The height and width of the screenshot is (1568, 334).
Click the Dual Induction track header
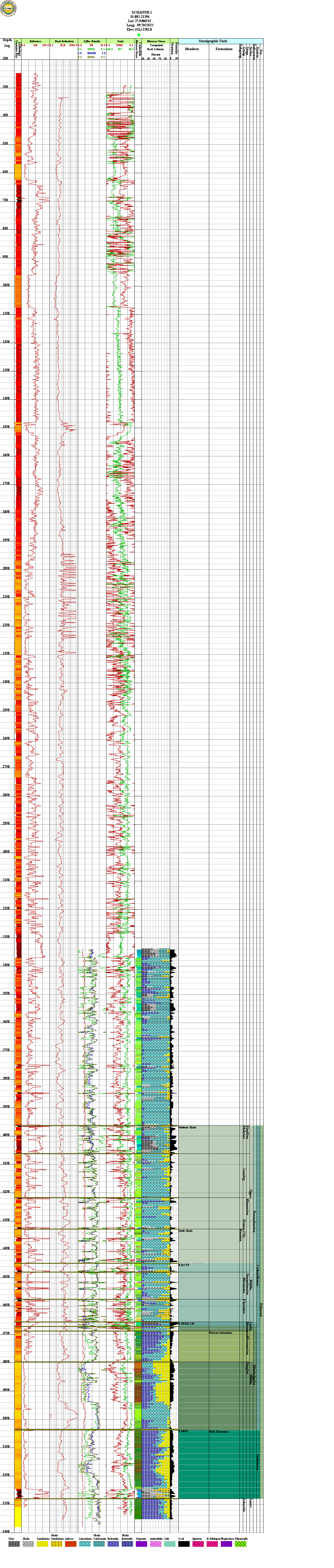pos(64,41)
